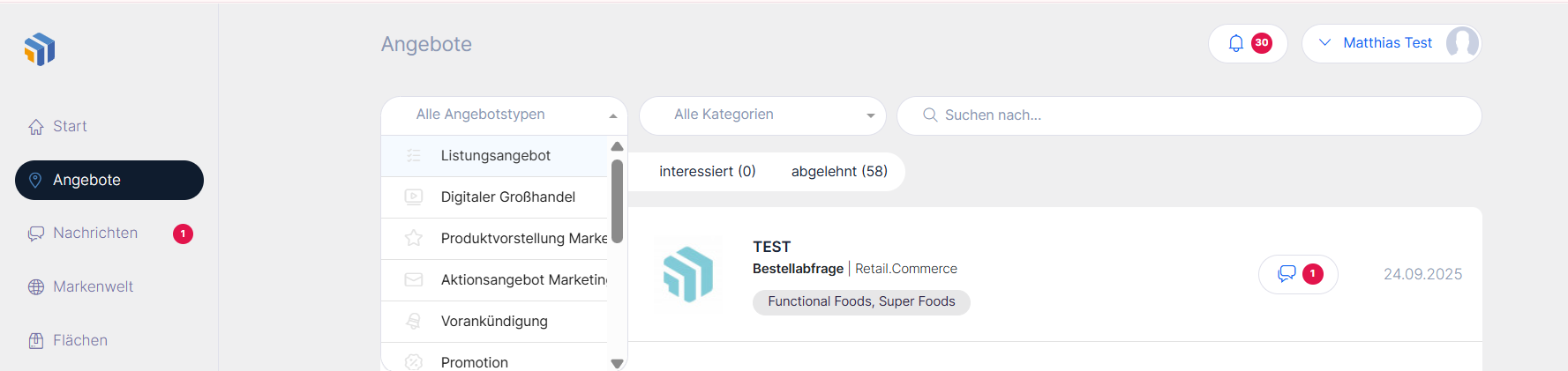The height and width of the screenshot is (371, 1568).
Task: Switch to the abgelehnt (58) tab
Action: click(839, 172)
